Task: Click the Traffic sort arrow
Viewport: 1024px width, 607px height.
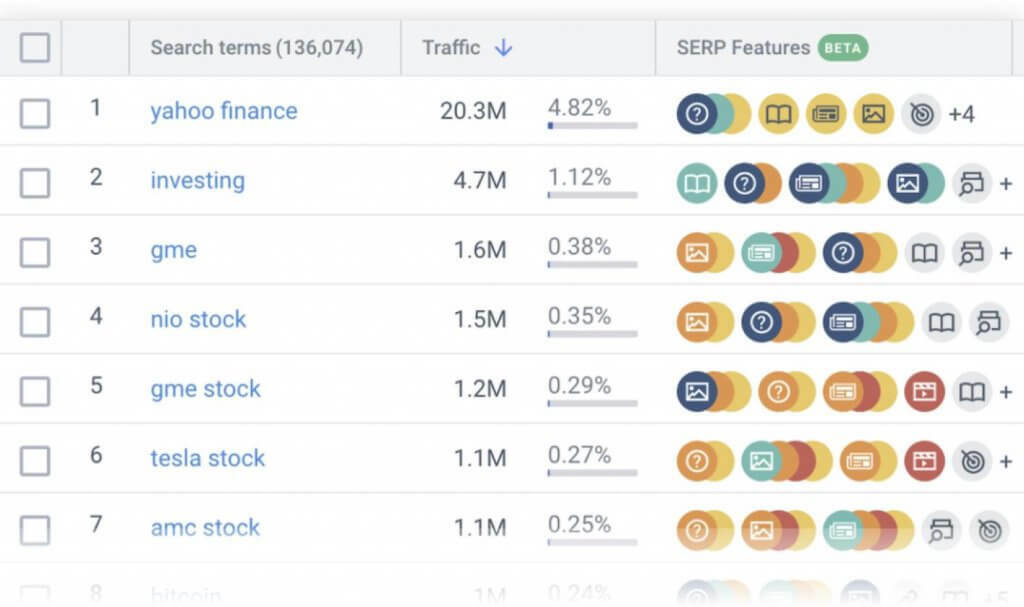Action: [504, 47]
